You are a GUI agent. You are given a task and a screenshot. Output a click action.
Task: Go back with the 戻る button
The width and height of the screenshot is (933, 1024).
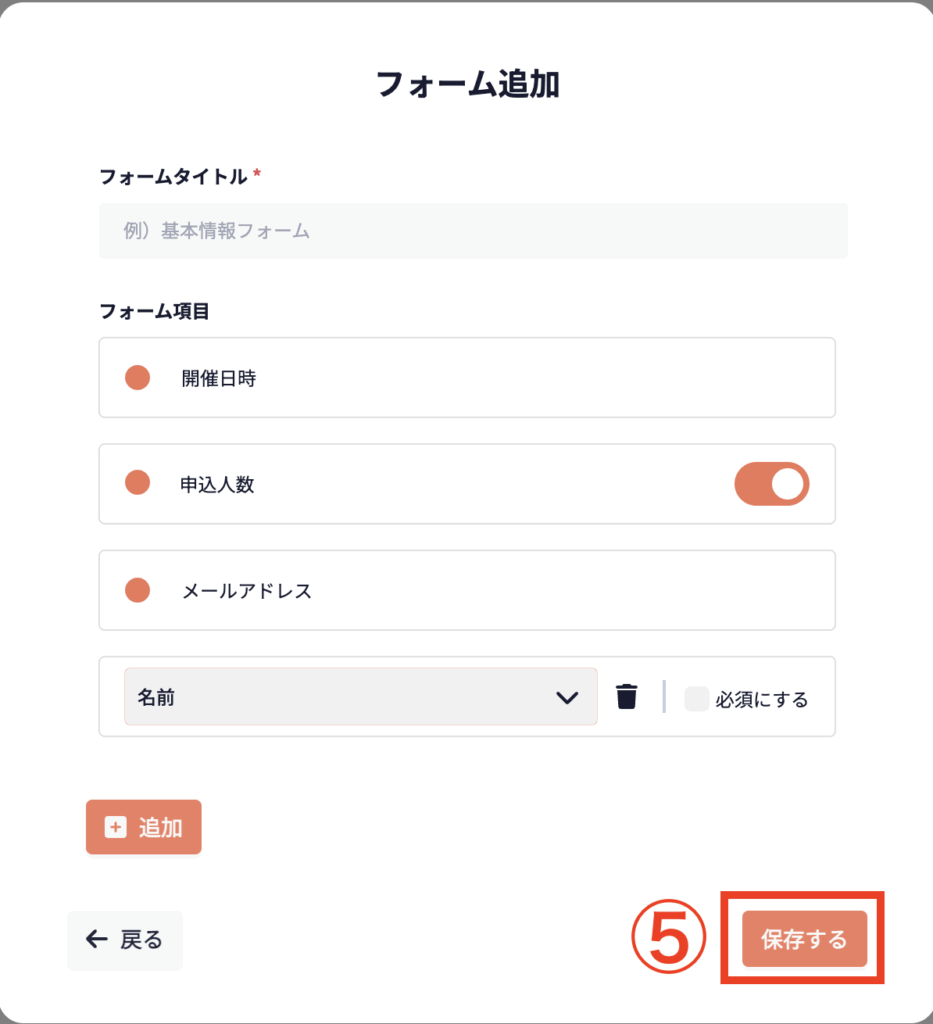point(125,940)
